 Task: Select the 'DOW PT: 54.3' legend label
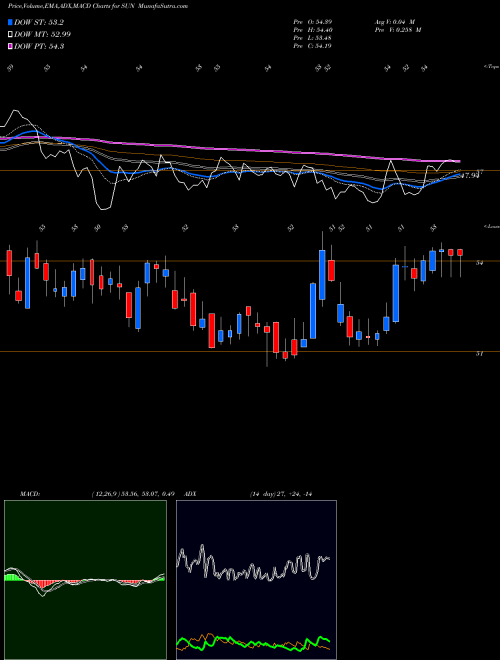click(x=39, y=47)
